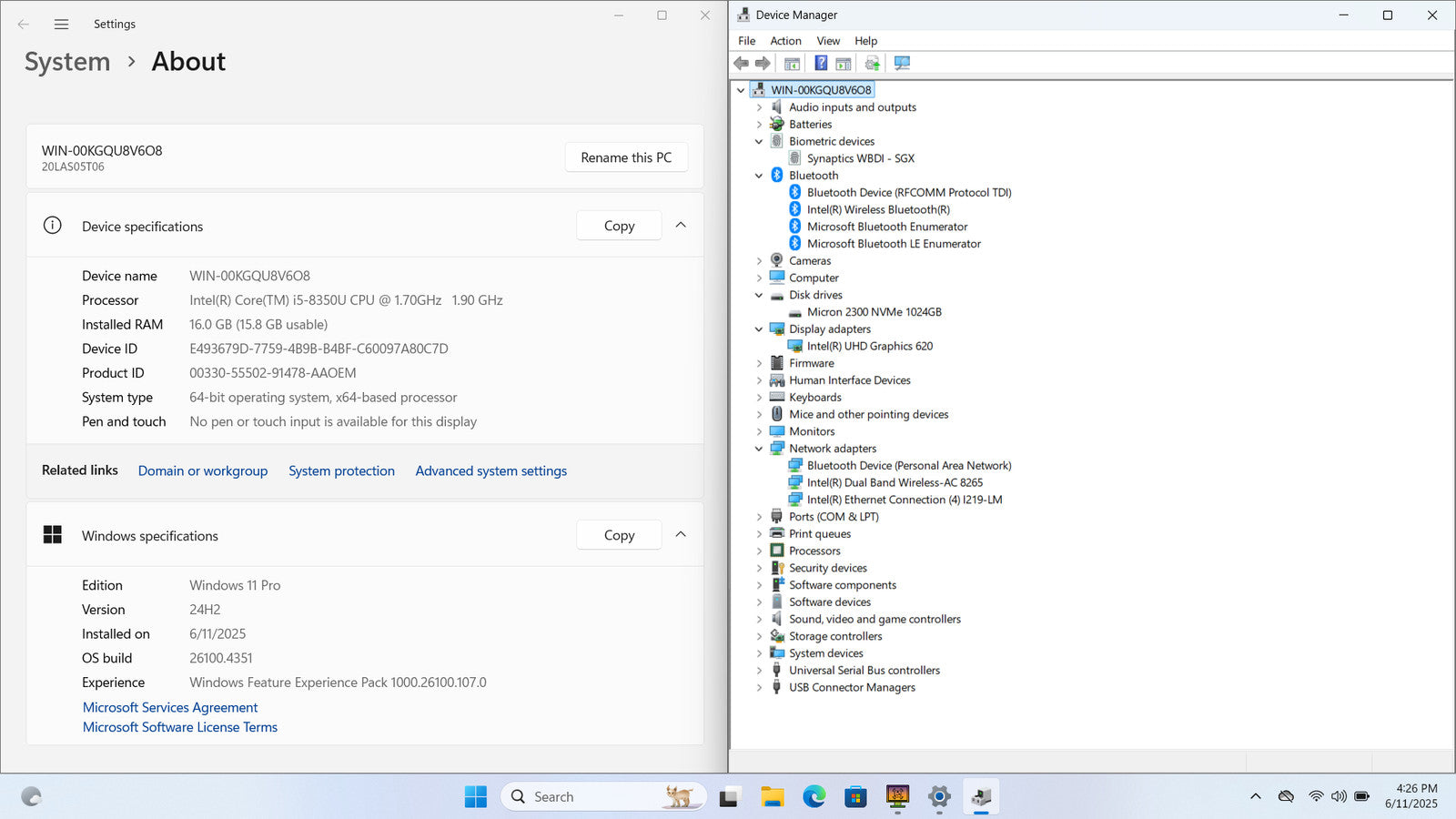Click the Update device driver toolbar icon
1456x819 pixels.
(873, 64)
